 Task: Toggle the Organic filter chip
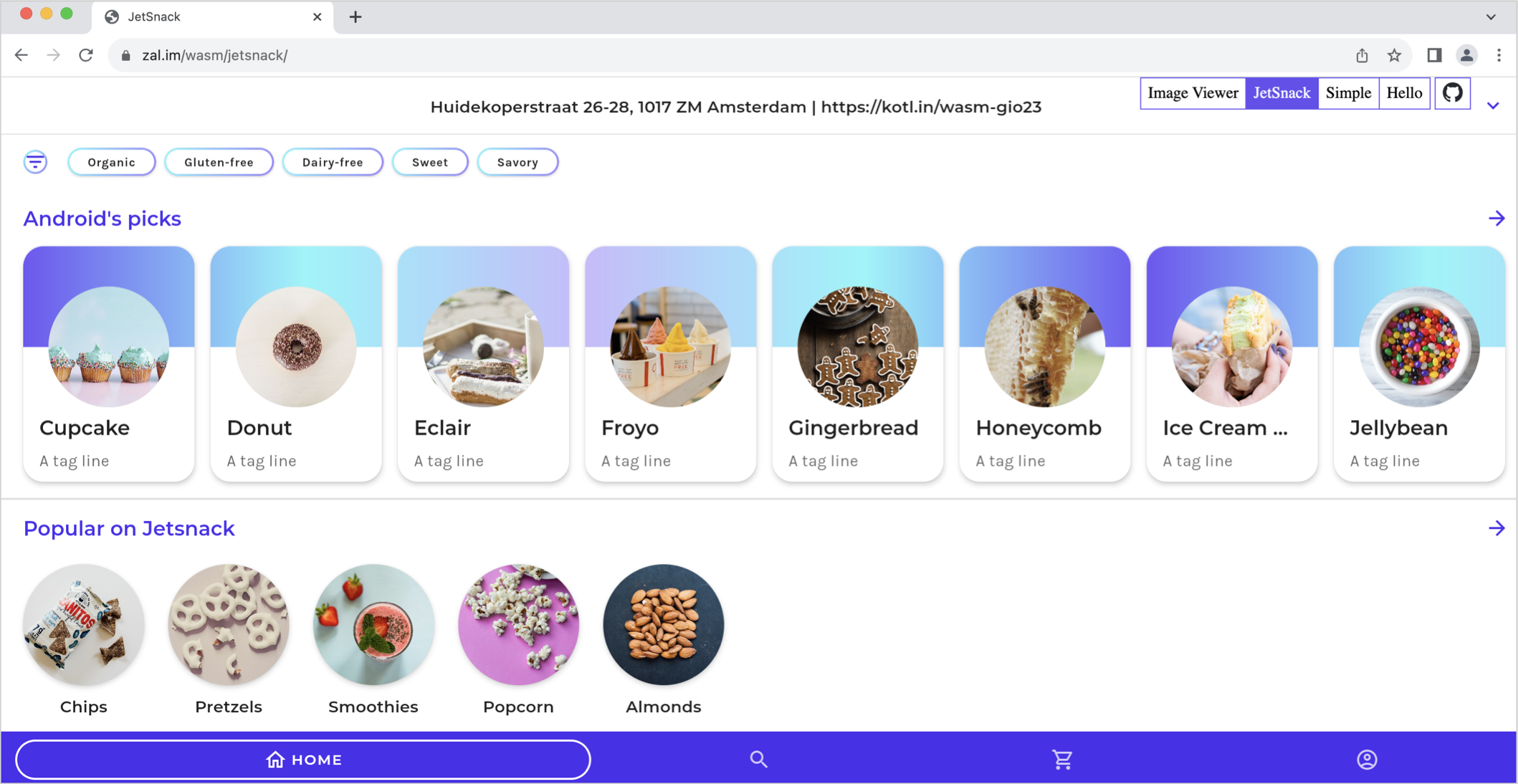click(x=110, y=162)
